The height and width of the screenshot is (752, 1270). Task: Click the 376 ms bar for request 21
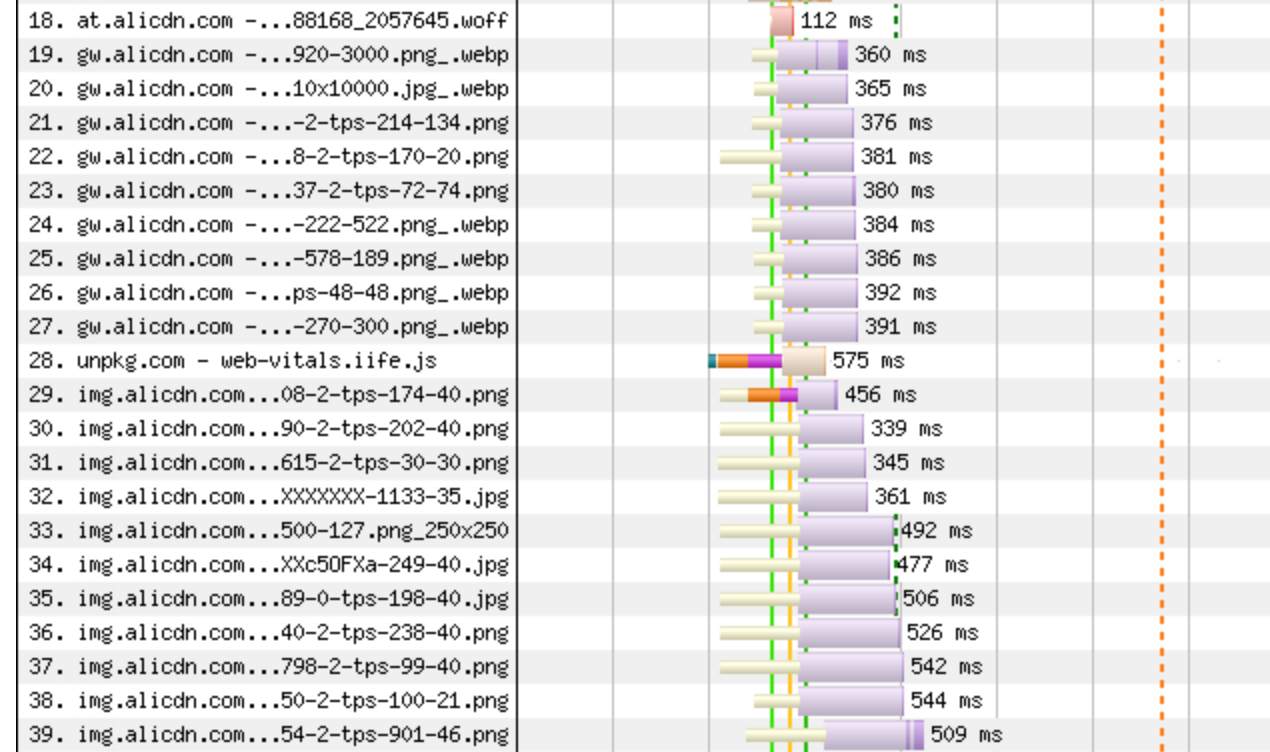tap(803, 122)
